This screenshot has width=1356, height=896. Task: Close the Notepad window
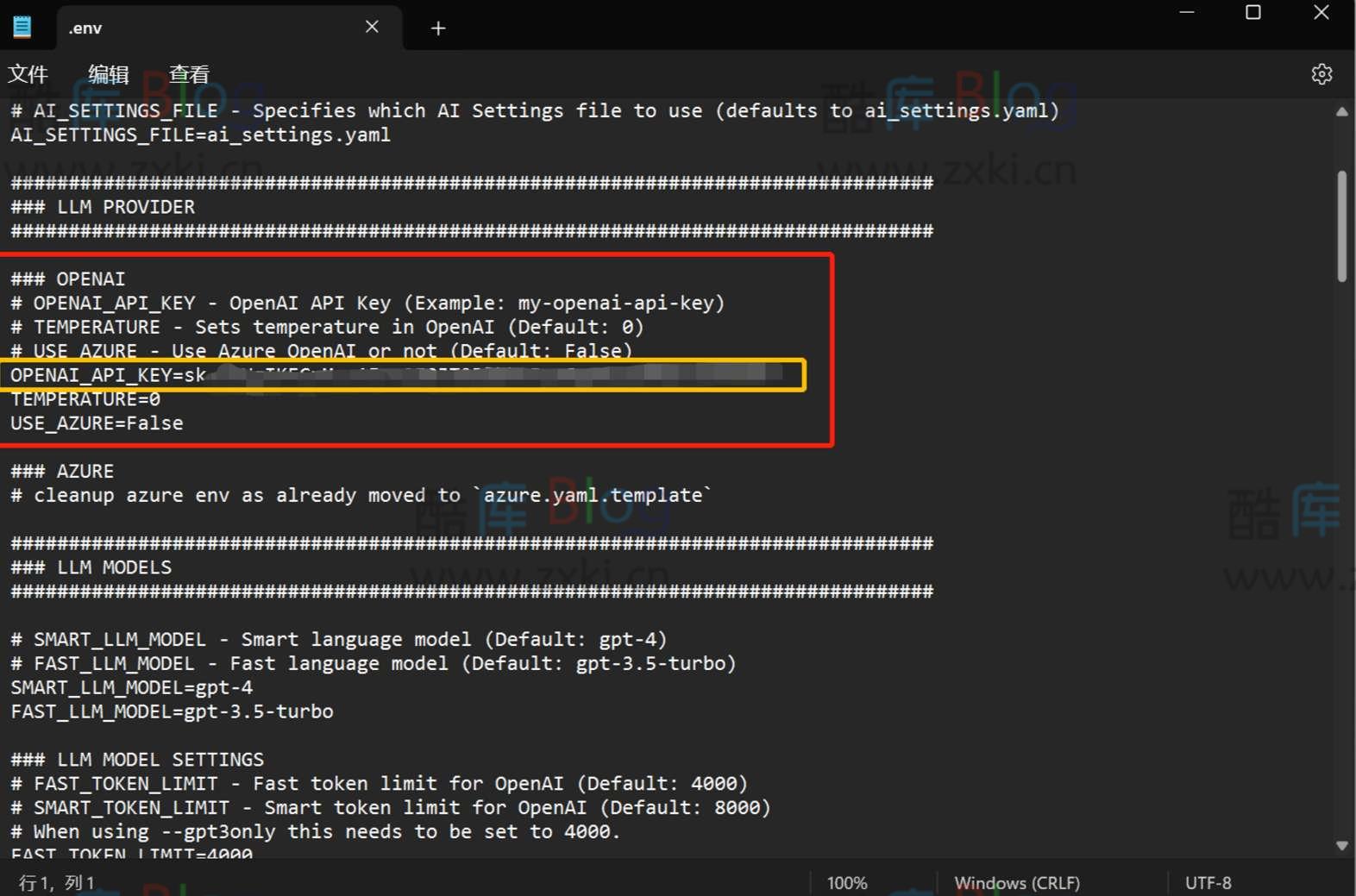1321,13
